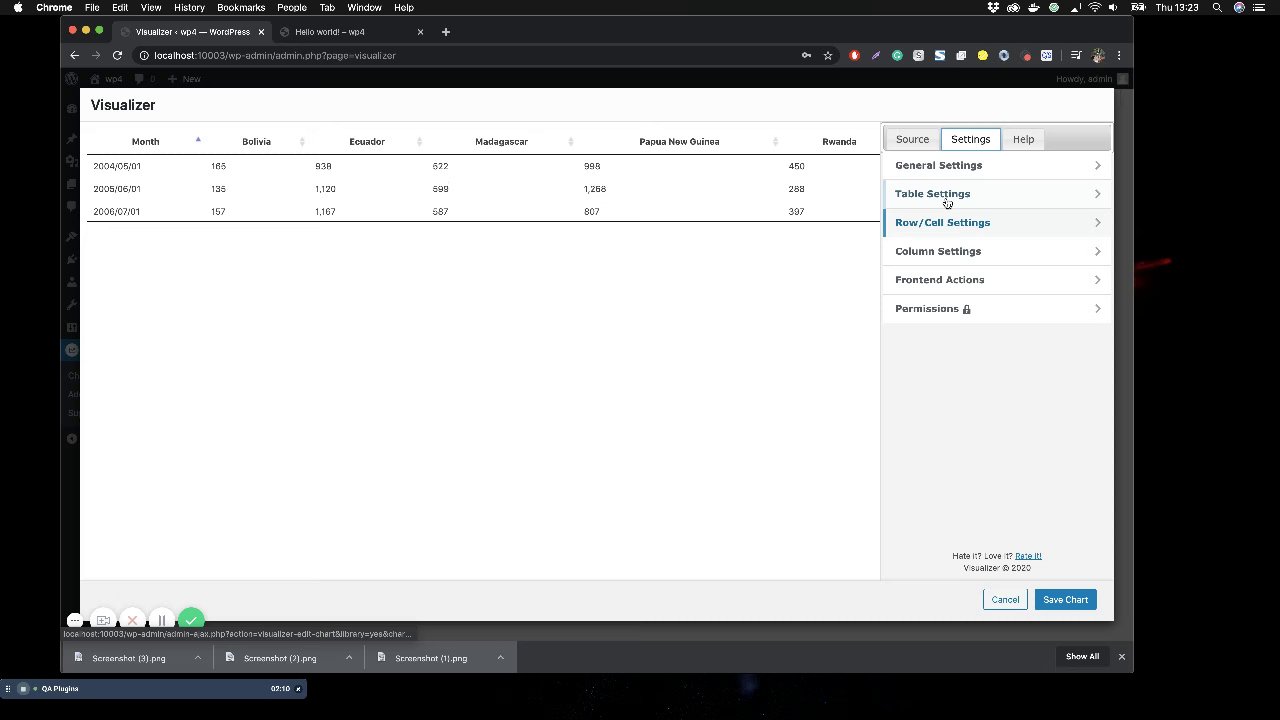The image size is (1280, 720).
Task: Click the Rate it! link
Action: [1028, 556]
